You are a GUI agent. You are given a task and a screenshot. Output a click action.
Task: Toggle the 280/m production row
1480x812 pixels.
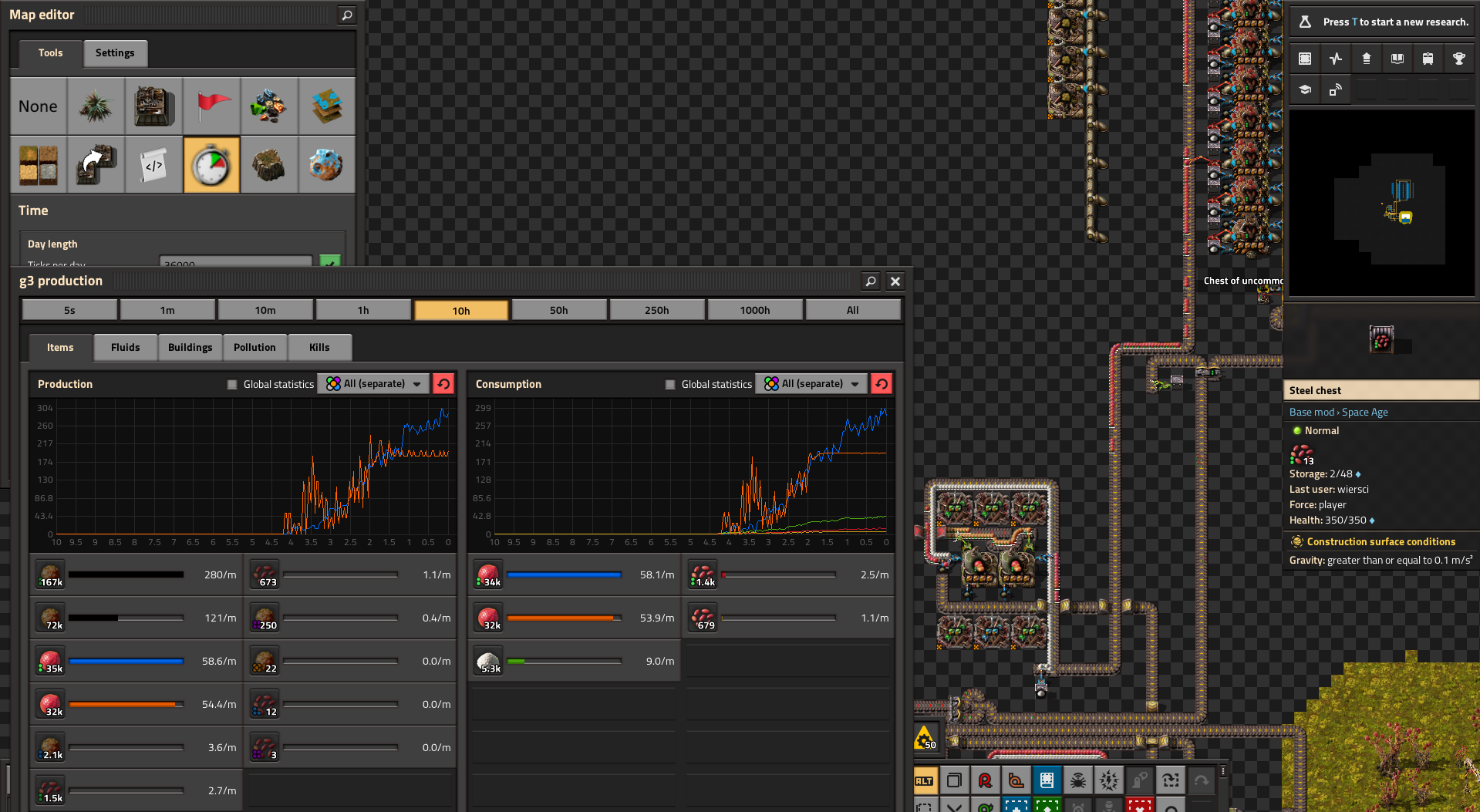click(x=137, y=574)
